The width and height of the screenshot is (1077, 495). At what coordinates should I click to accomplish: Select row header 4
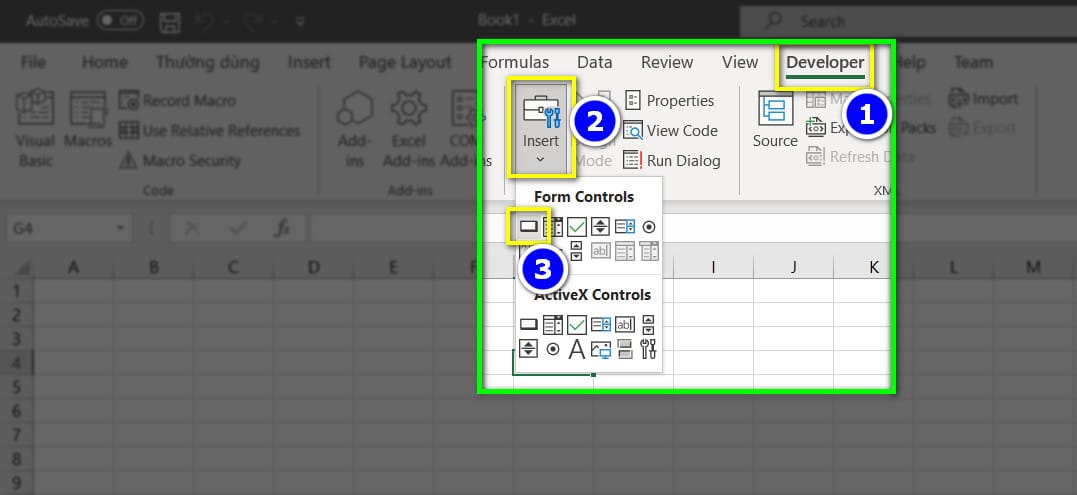(x=18, y=362)
